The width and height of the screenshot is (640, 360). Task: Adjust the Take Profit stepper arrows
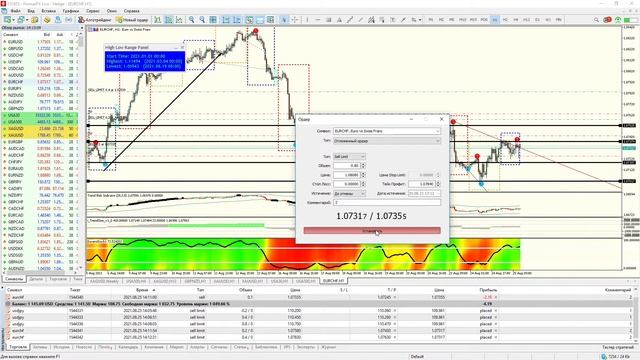[x=438, y=184]
